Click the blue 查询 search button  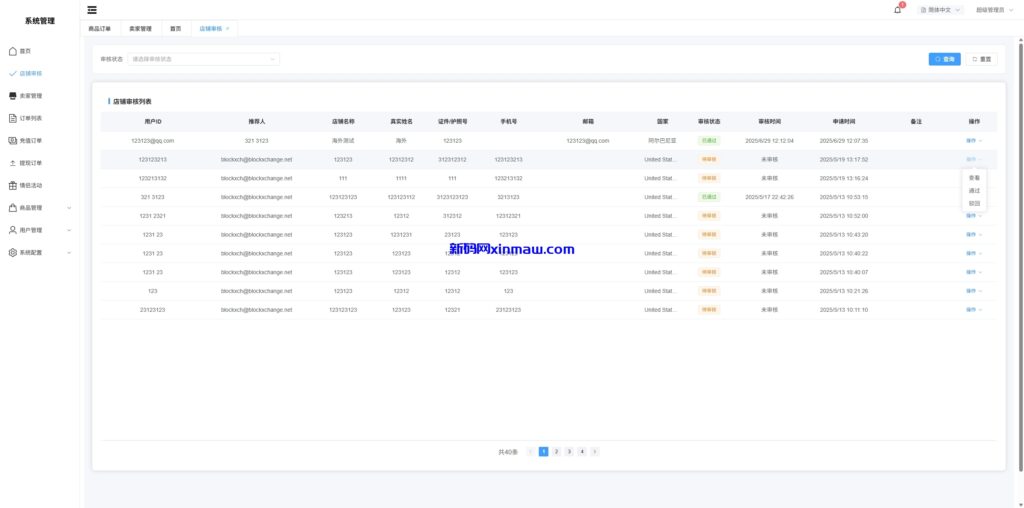tap(944, 59)
